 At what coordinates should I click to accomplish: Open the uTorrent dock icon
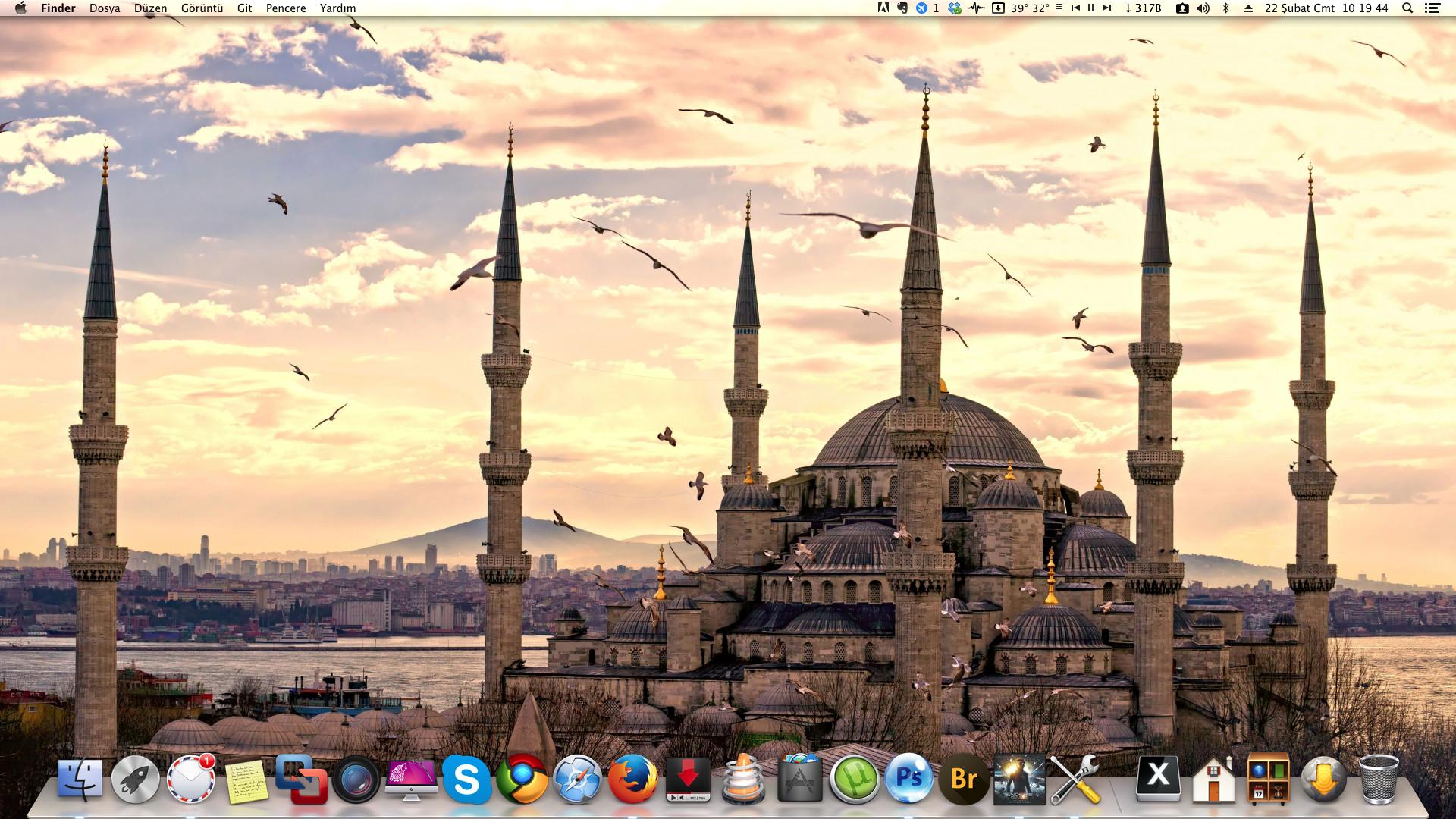854,779
